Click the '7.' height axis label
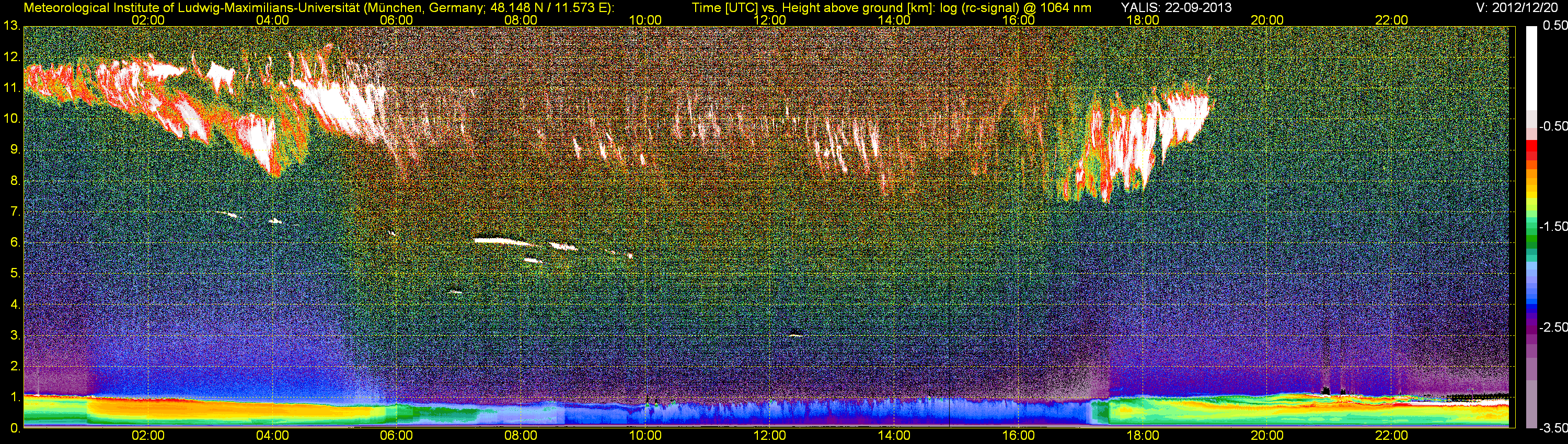1568x444 pixels. [x=15, y=212]
